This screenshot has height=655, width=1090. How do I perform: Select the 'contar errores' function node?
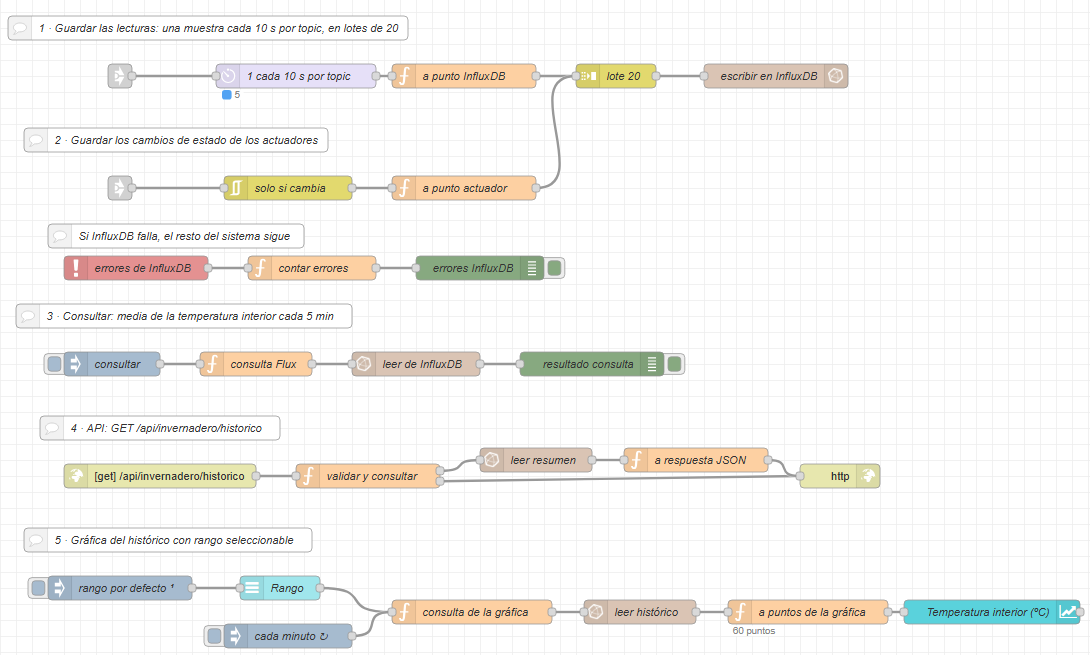click(312, 268)
